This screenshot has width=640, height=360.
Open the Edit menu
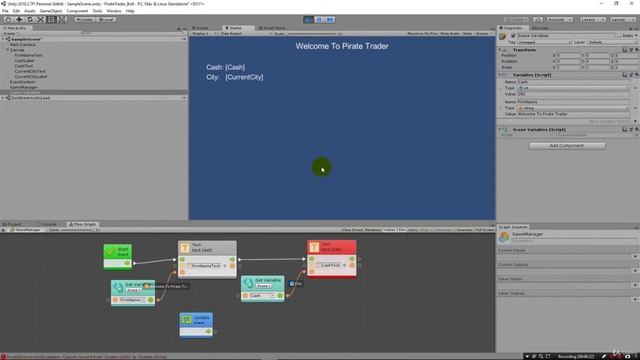tap(16, 11)
